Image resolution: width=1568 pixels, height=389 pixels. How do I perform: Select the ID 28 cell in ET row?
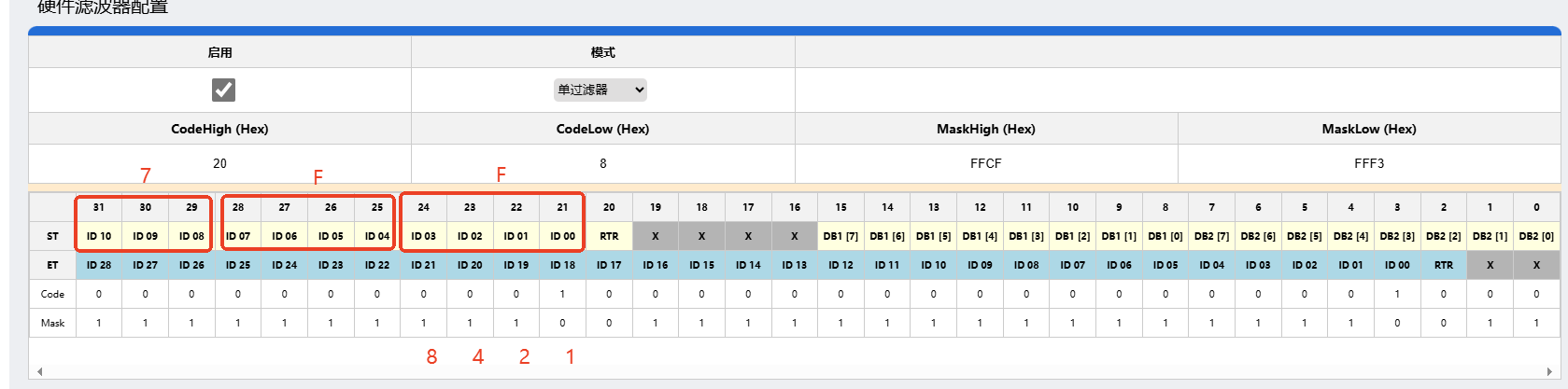99,265
